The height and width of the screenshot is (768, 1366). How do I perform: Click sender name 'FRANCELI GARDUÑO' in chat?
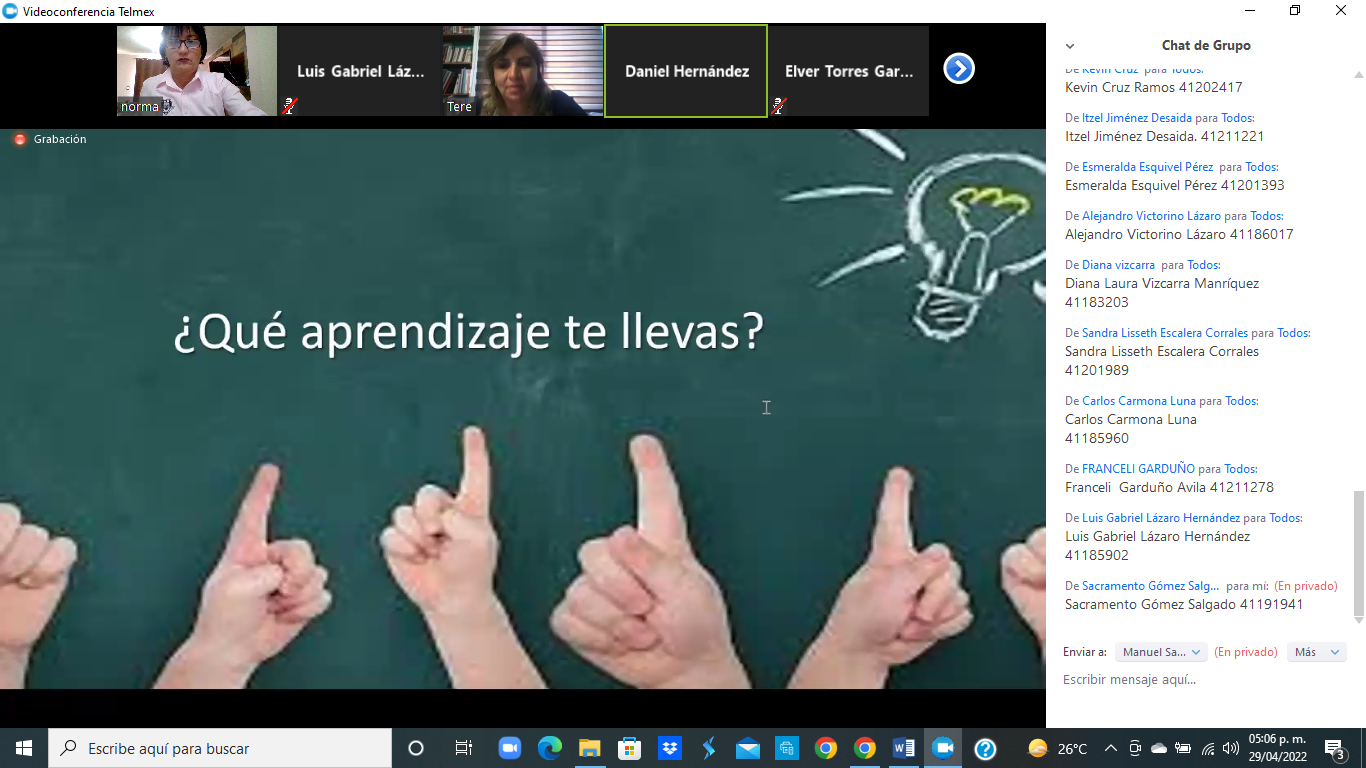coord(1138,469)
